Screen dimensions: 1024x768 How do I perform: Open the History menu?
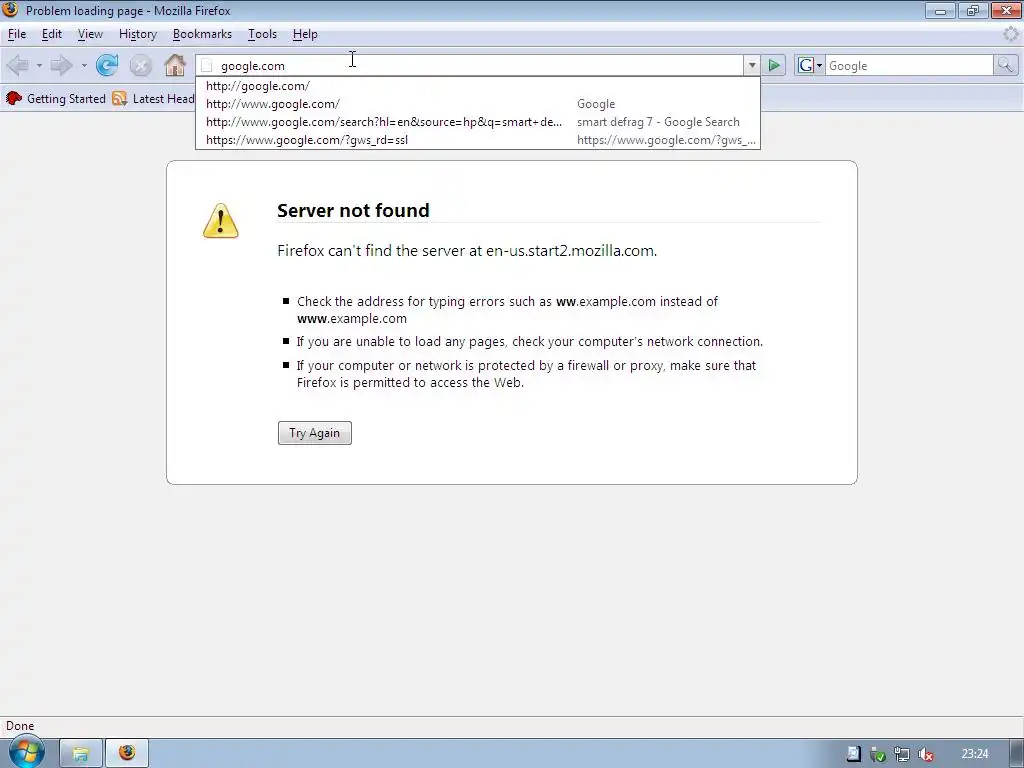coord(138,34)
